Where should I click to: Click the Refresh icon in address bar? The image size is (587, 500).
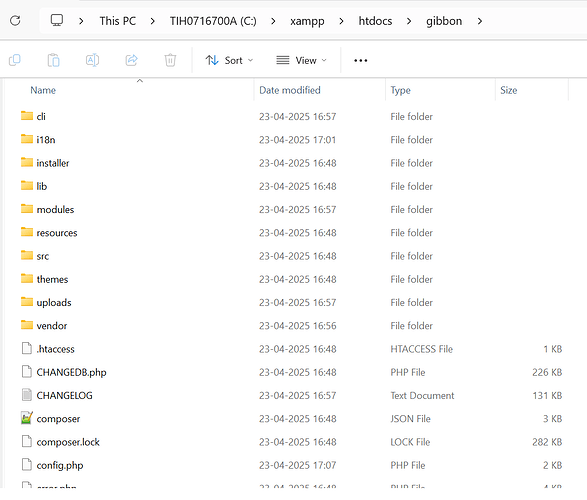point(15,21)
